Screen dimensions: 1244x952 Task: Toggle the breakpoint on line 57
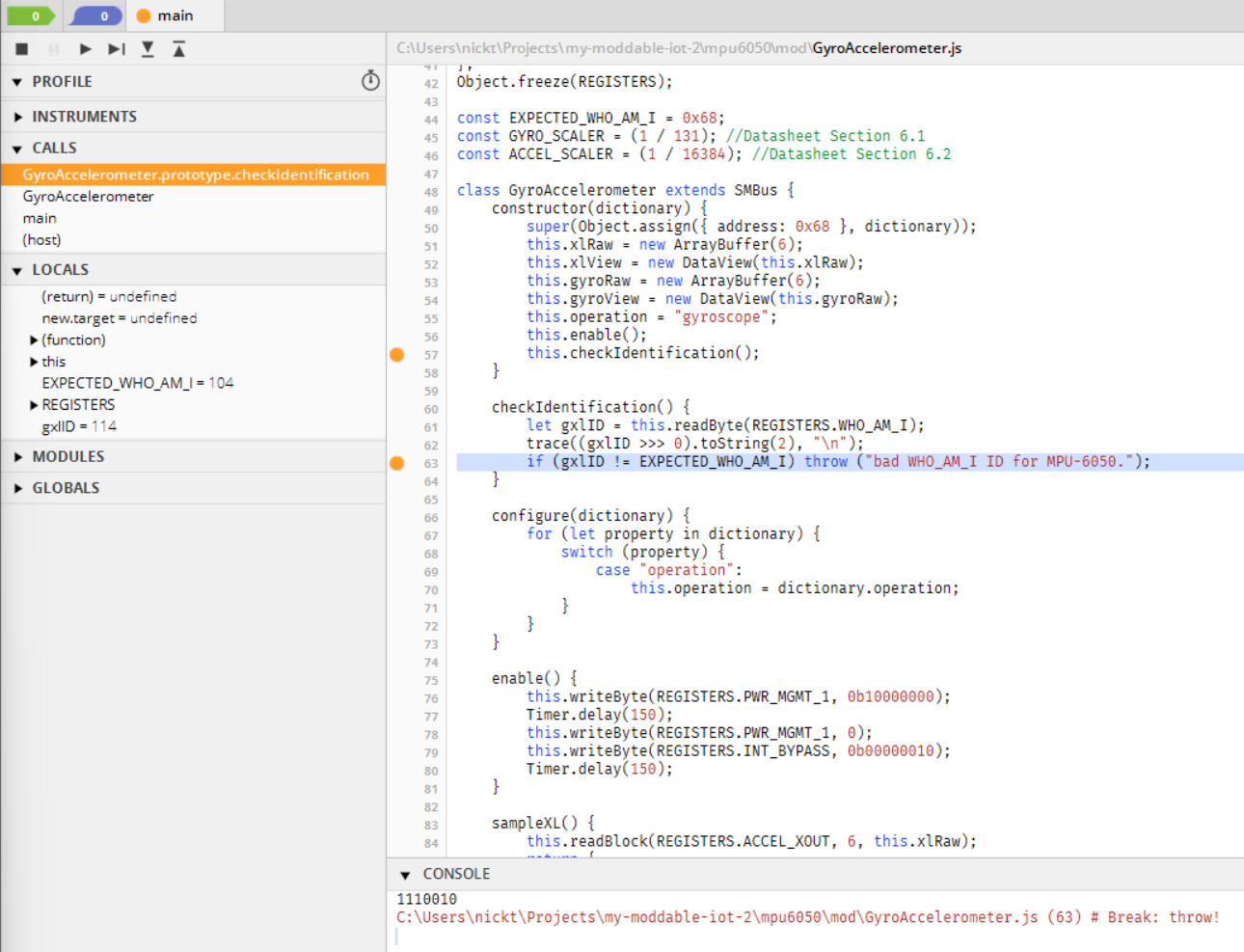pyautogui.click(x=396, y=355)
